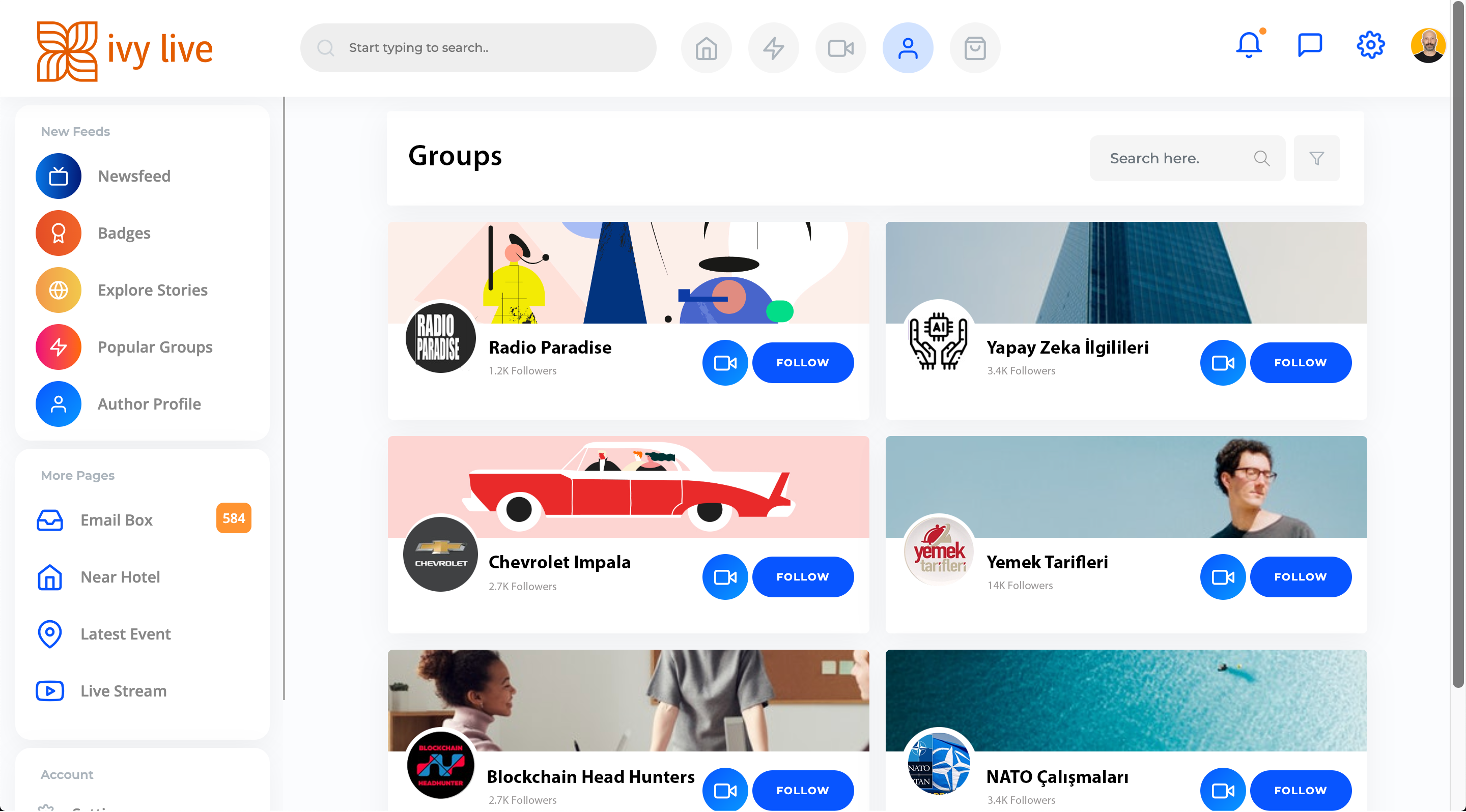
Task: Click the red car cover image
Action: tap(628, 486)
